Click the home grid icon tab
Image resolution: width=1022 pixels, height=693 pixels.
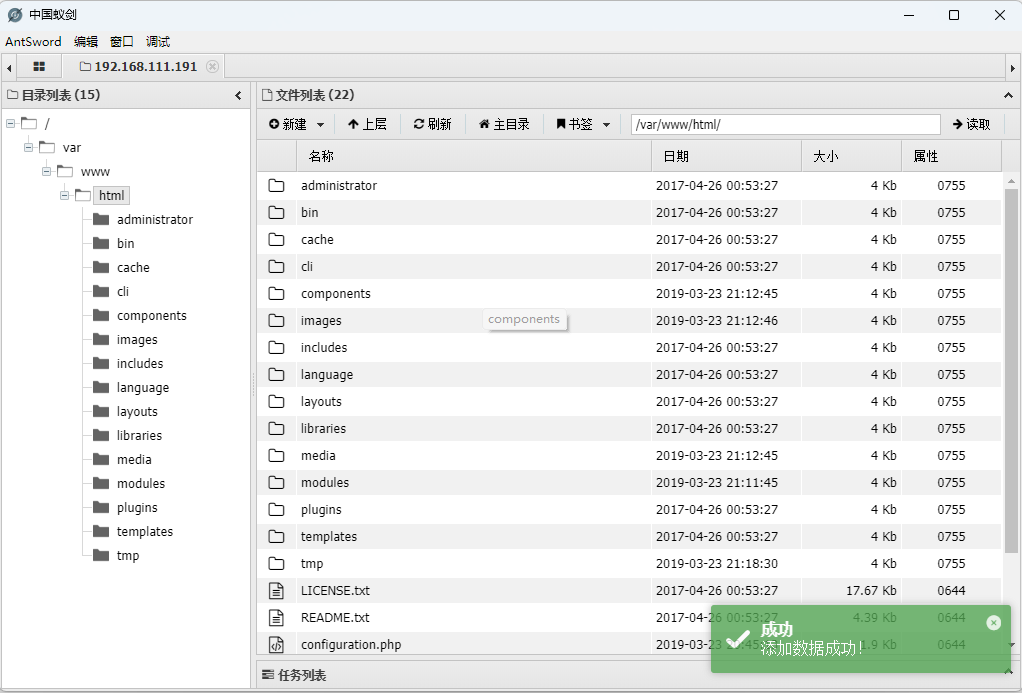[39, 67]
